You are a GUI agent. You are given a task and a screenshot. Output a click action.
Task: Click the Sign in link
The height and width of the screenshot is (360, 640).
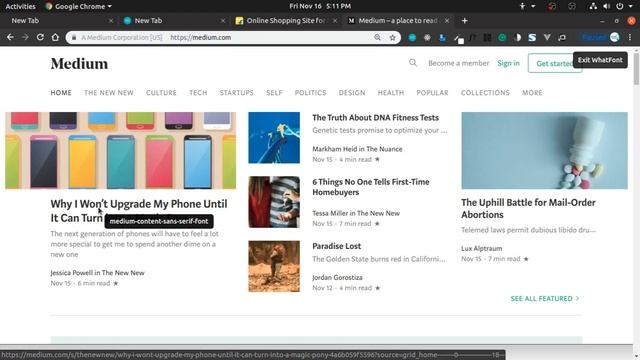pyautogui.click(x=508, y=63)
